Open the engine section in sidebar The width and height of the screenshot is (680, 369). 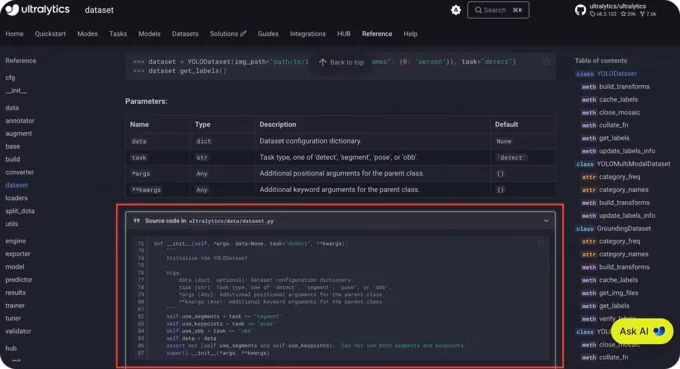pyautogui.click(x=16, y=241)
